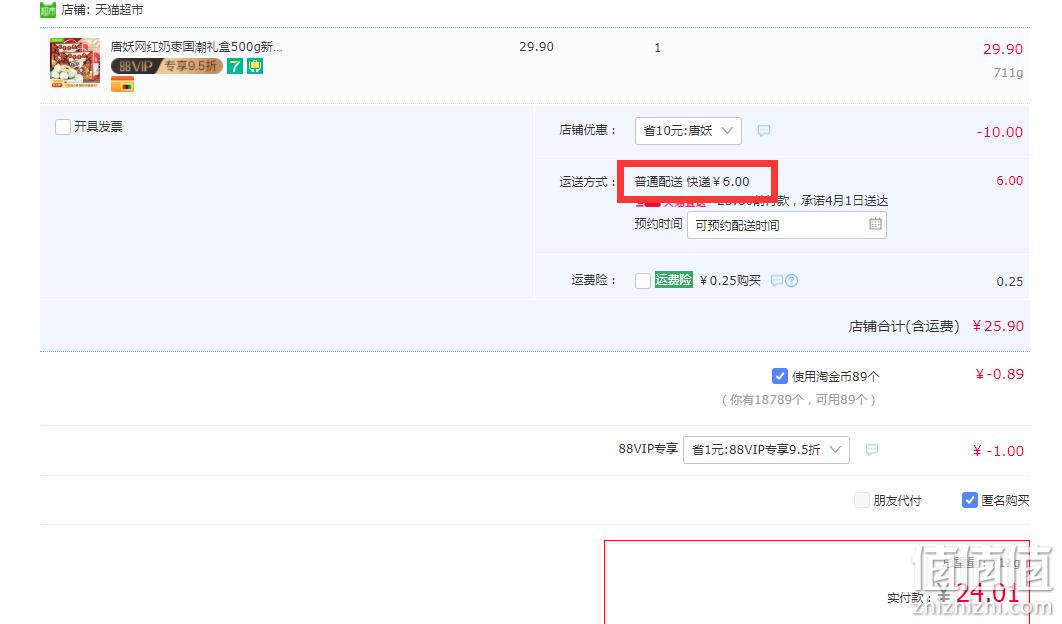Click the ¥-0.89 Taobao coin deduction
The image size is (1062, 624).
(999, 374)
